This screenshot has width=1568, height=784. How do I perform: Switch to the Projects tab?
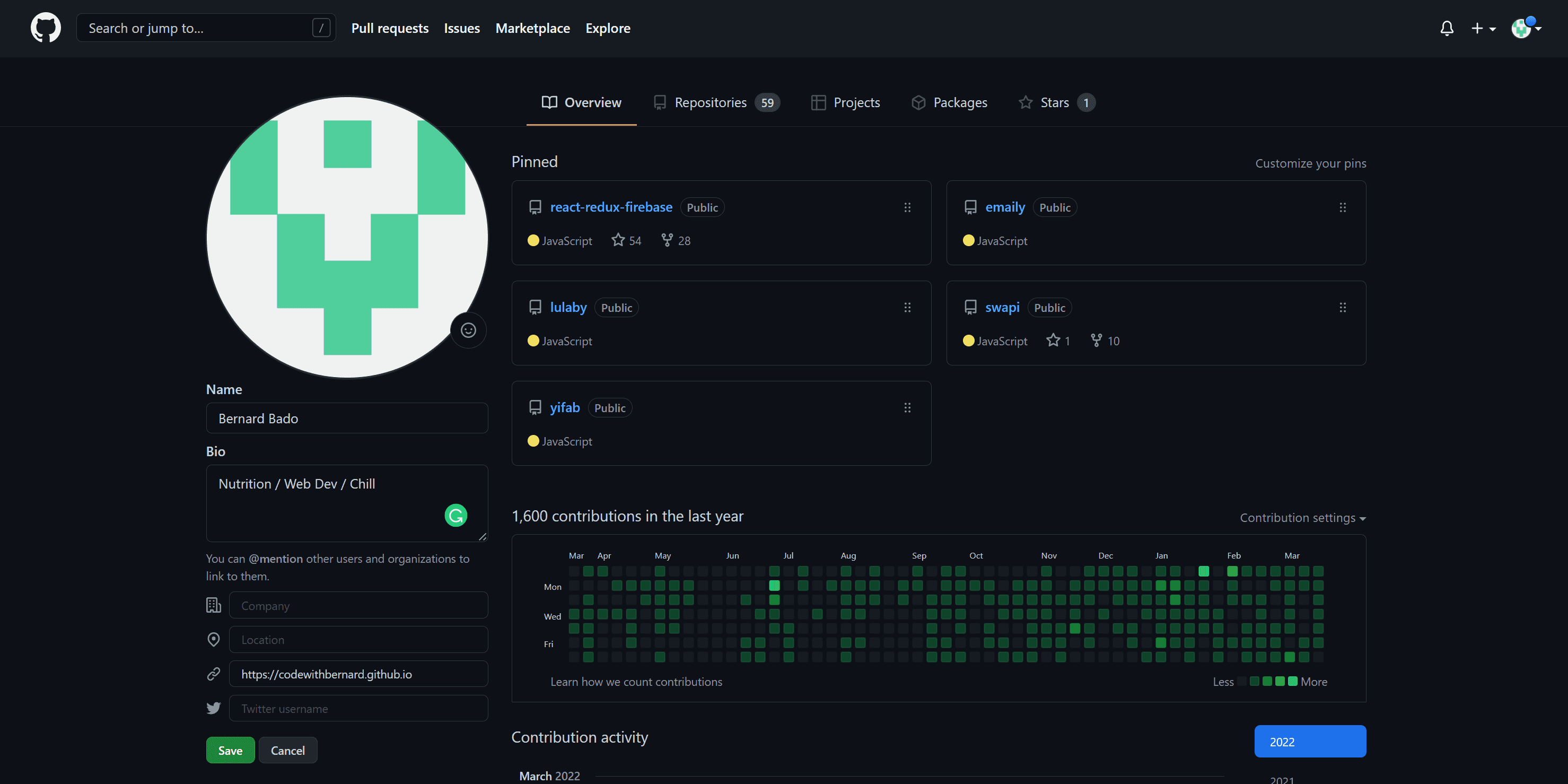(x=845, y=102)
